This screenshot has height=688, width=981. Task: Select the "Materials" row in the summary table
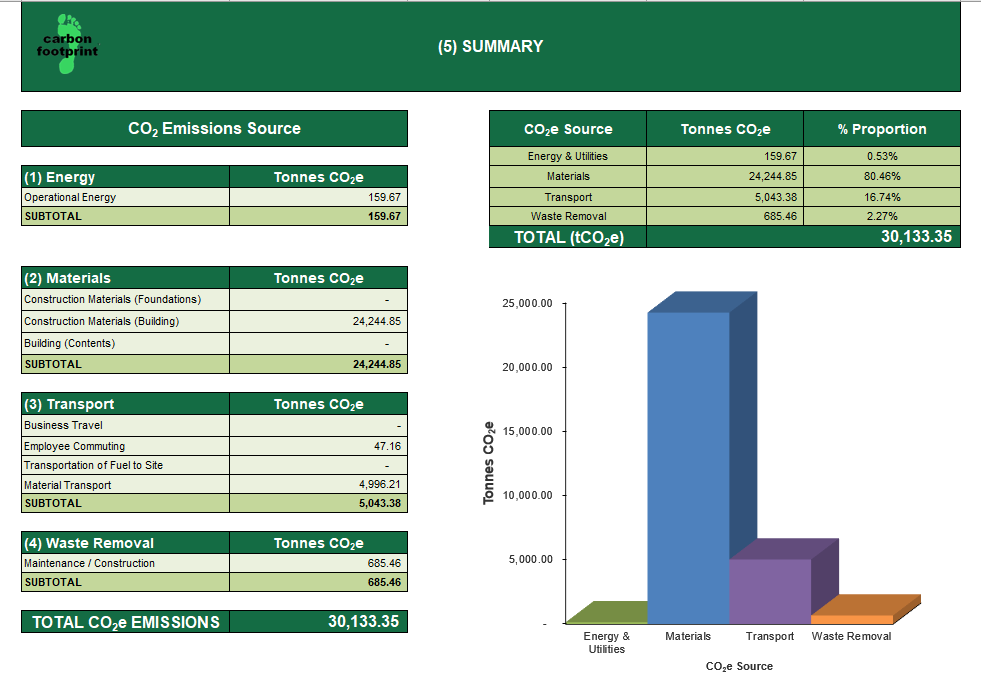(568, 176)
